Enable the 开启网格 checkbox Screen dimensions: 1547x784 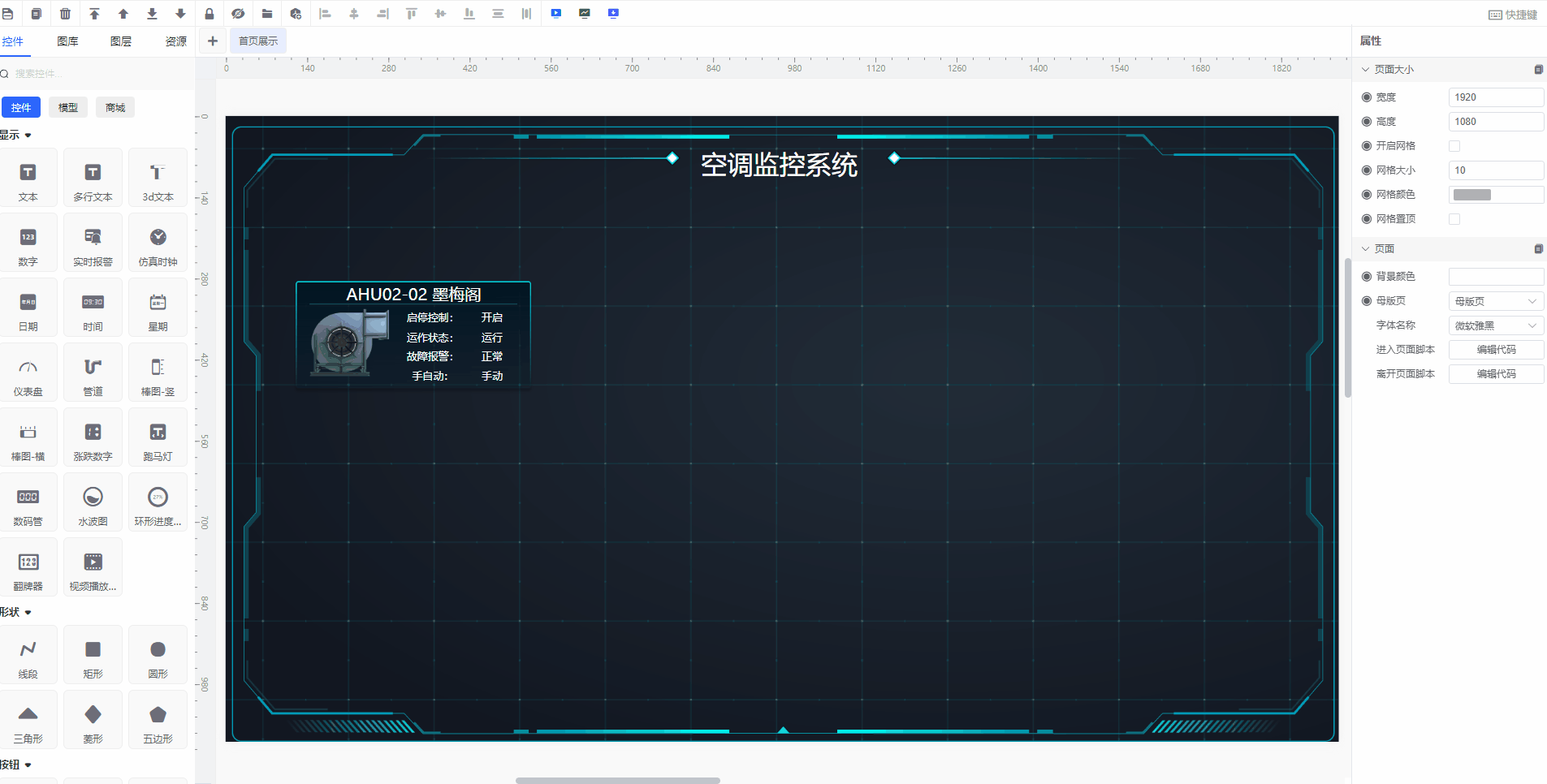(1454, 146)
